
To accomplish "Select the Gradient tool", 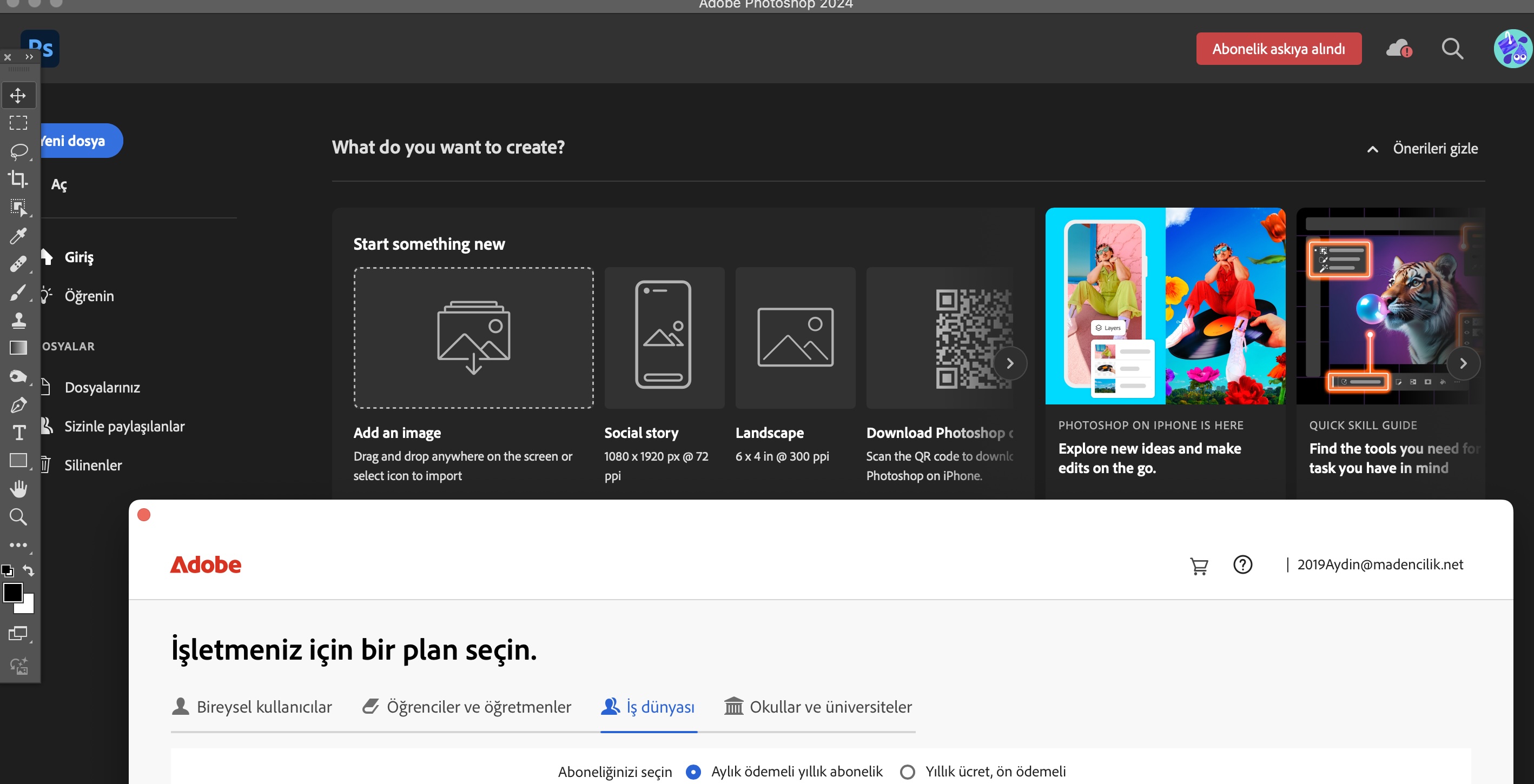I will coord(18,348).
